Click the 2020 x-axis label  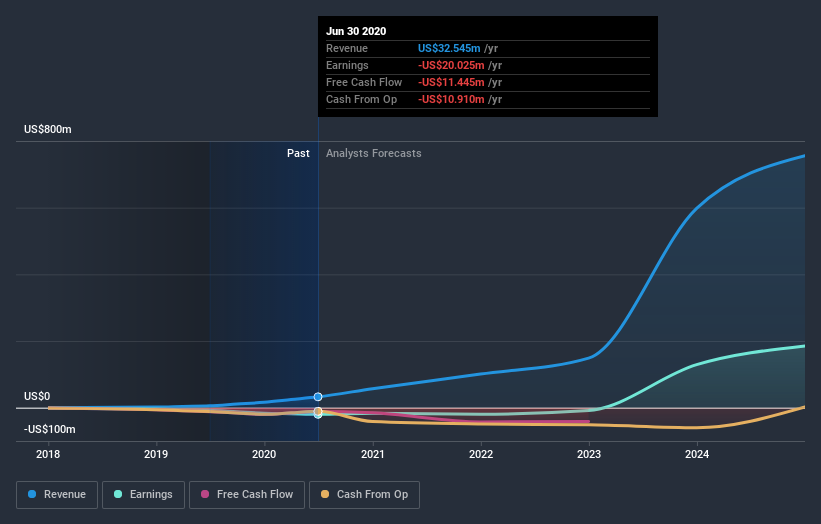264,454
